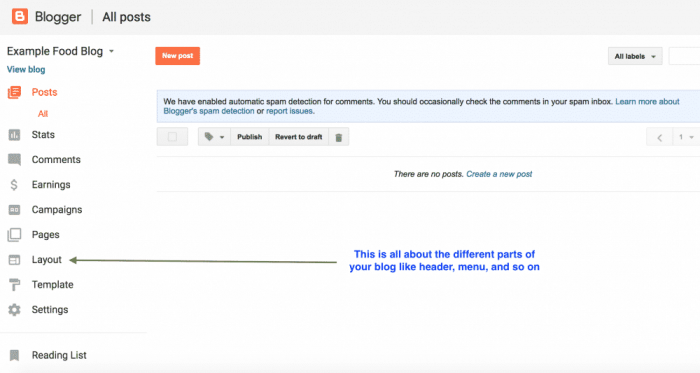The height and width of the screenshot is (373, 700).
Task: Click the orange New post button
Action: pos(178,56)
